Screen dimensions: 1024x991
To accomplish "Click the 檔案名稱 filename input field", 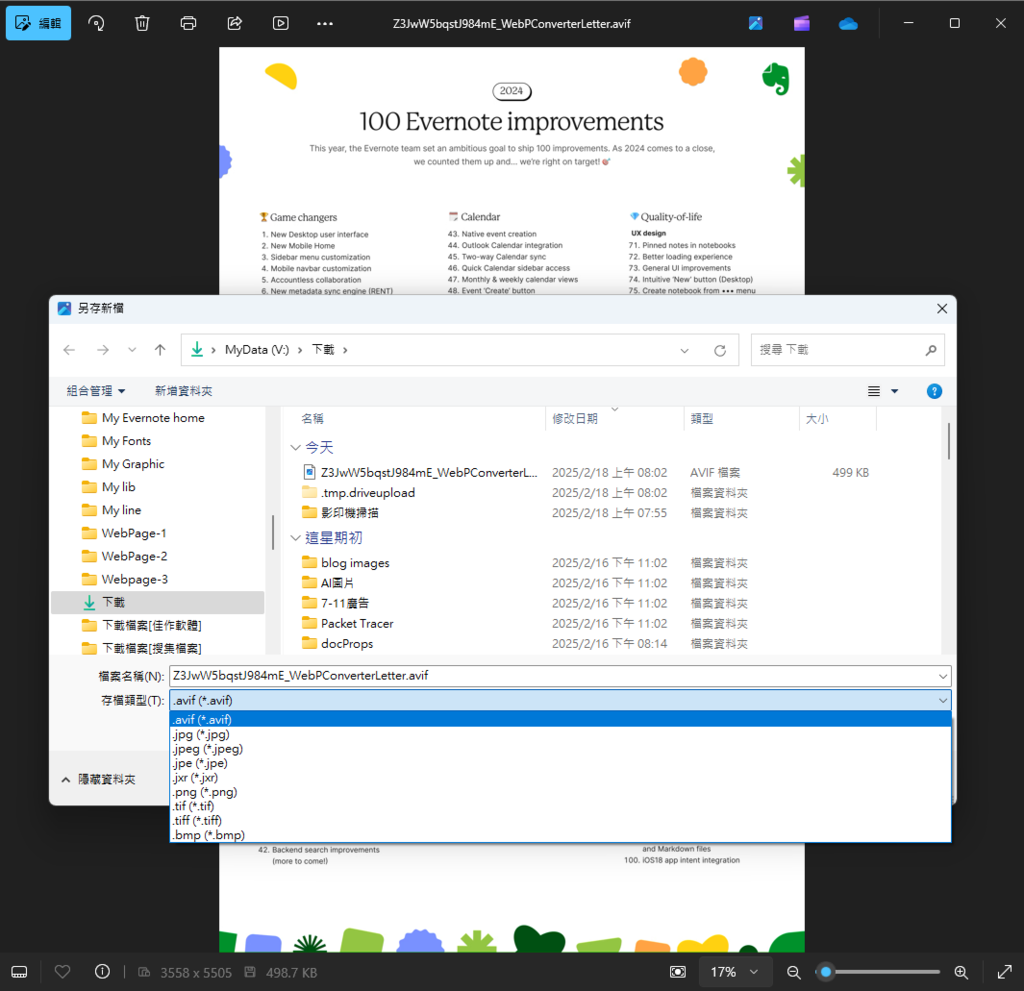I will coord(552,676).
